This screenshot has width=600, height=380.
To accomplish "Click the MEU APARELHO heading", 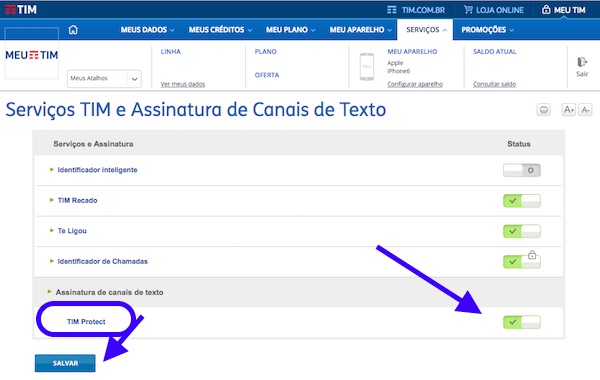I will coord(412,52).
